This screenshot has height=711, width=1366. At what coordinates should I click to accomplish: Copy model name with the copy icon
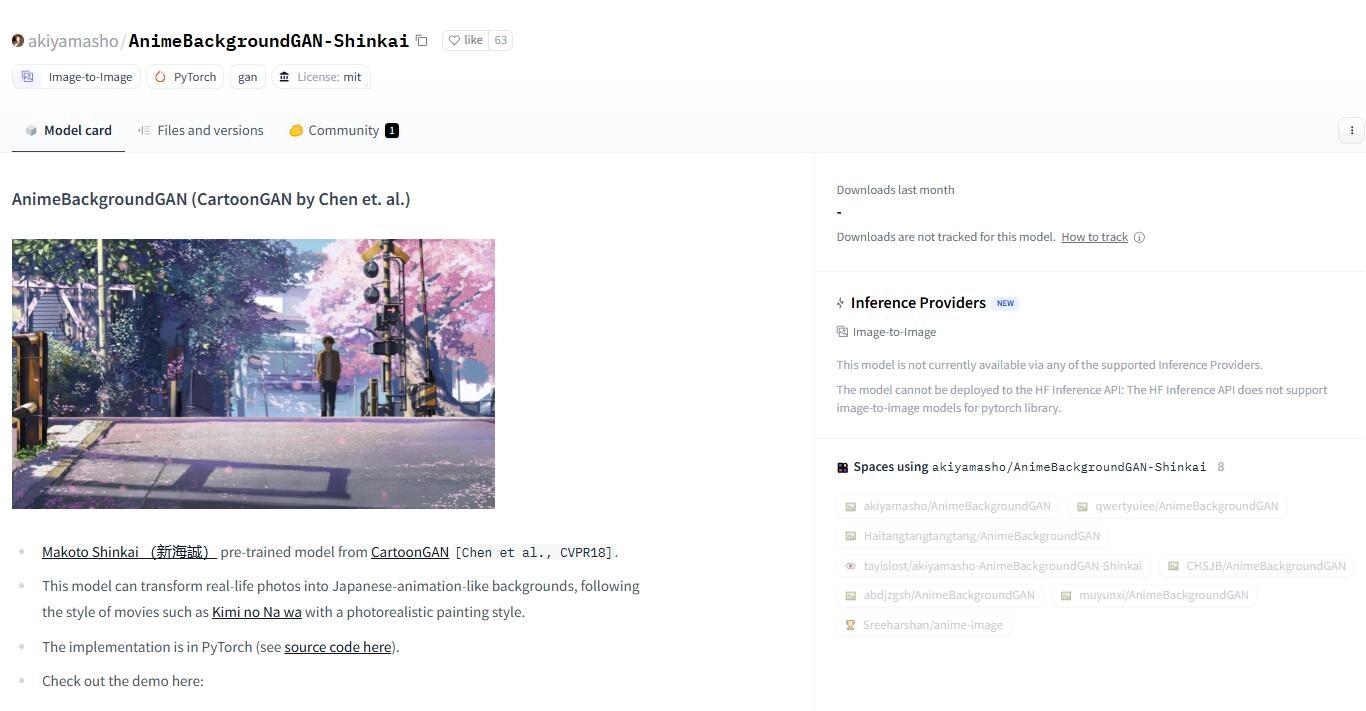(421, 41)
